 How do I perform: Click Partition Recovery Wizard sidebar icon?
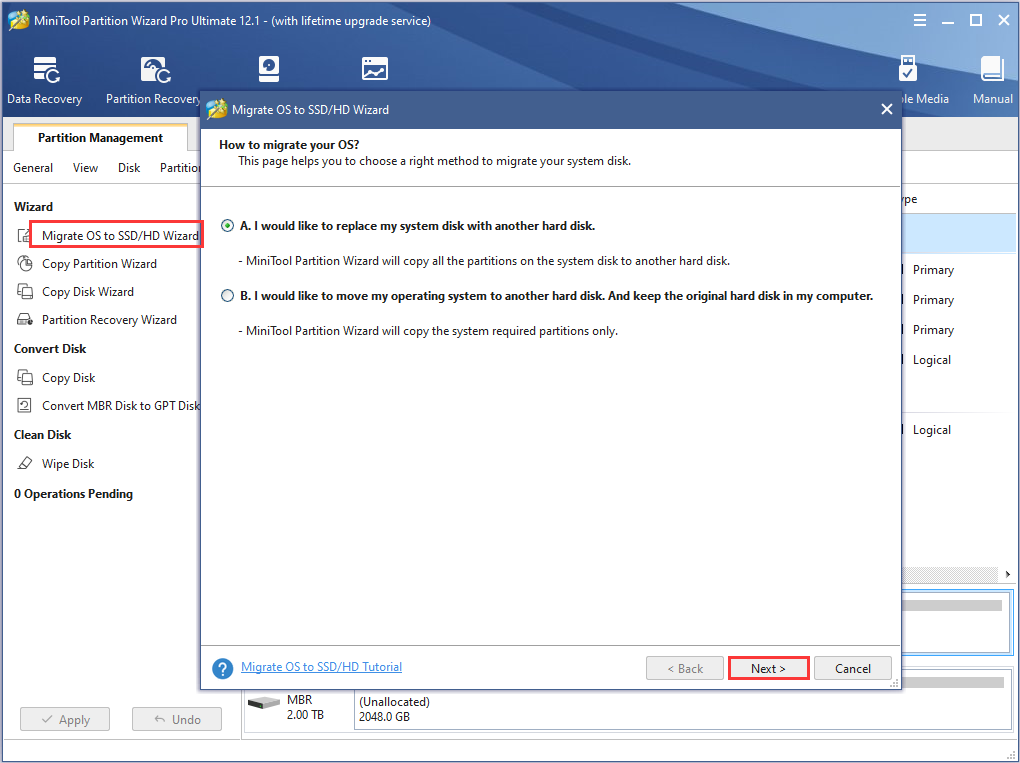[25, 319]
